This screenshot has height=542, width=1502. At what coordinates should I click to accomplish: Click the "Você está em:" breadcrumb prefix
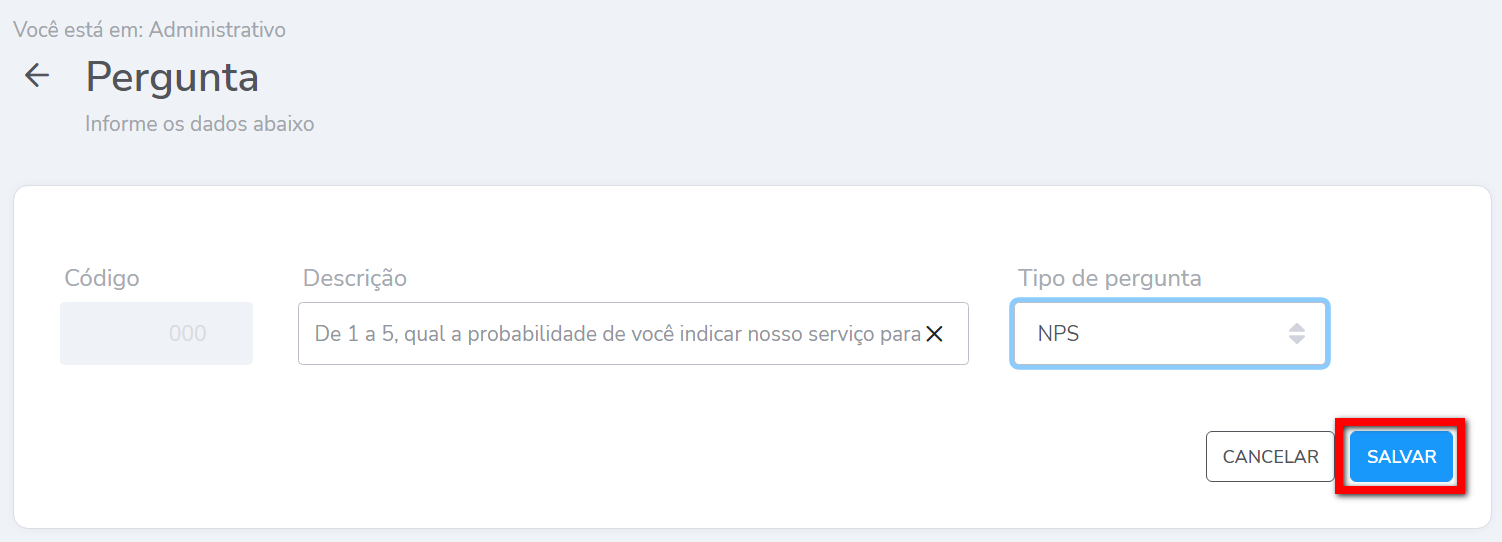point(79,30)
